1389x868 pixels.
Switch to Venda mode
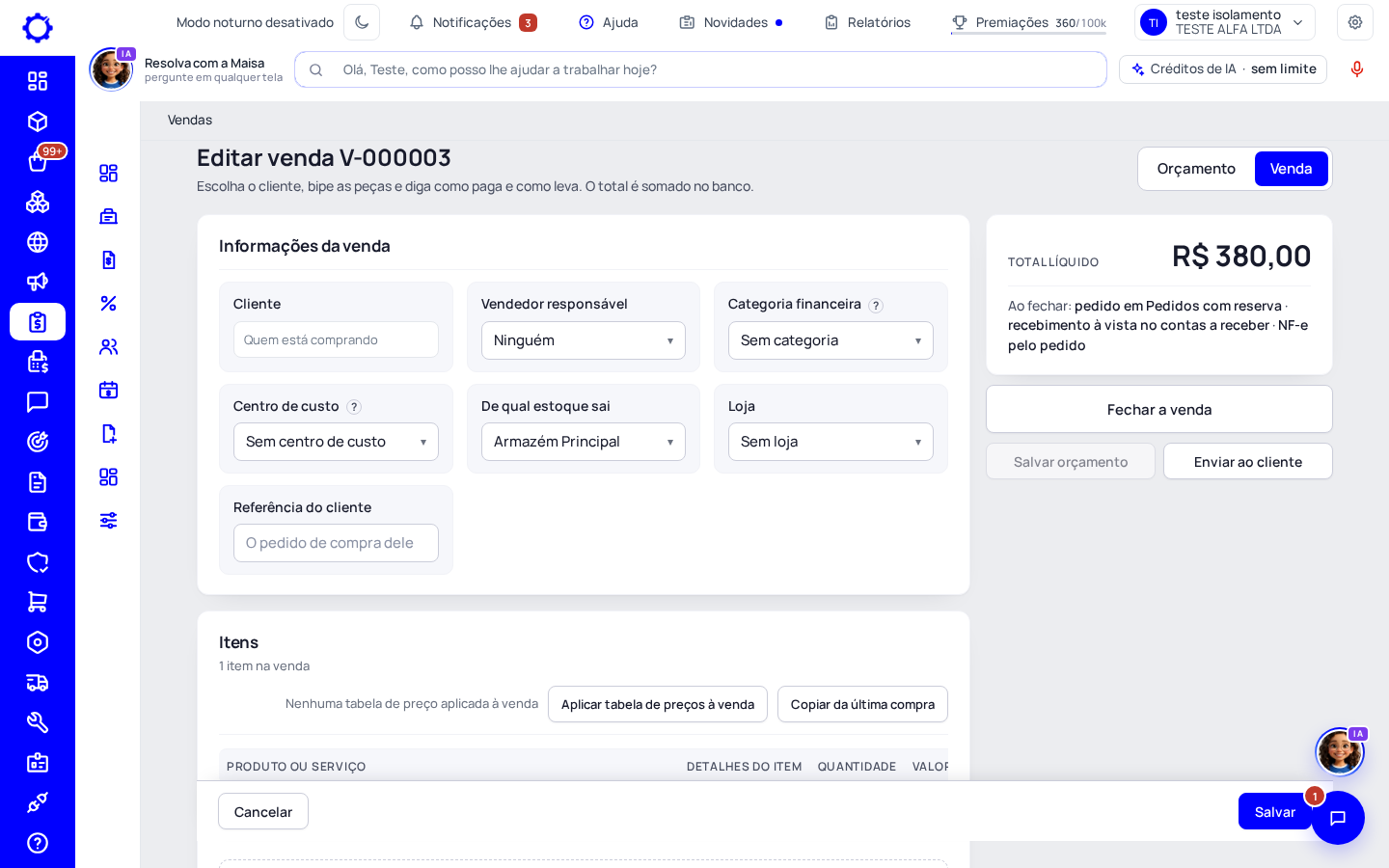click(x=1291, y=169)
